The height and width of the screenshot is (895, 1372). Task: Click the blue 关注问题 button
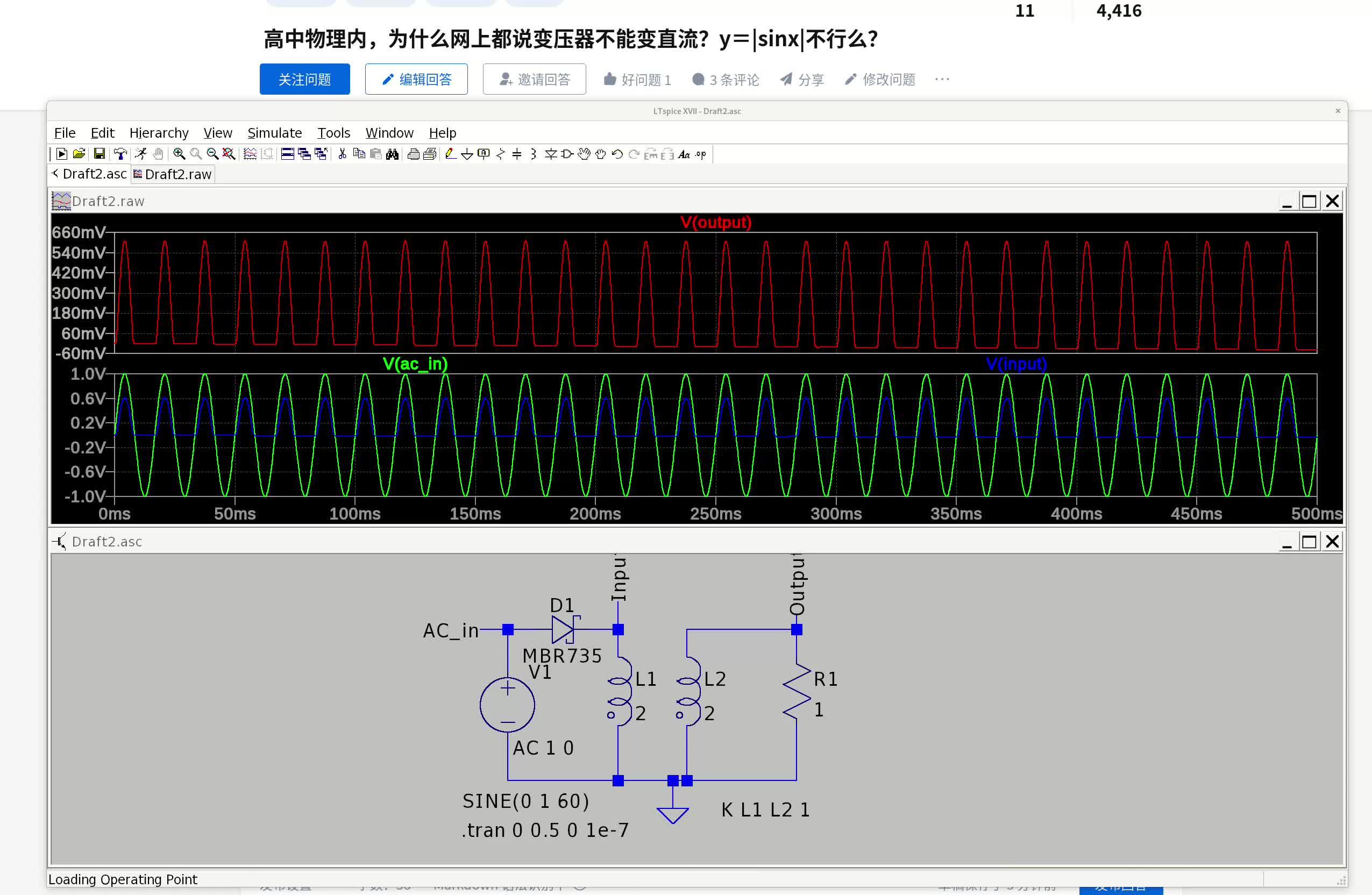pos(304,79)
